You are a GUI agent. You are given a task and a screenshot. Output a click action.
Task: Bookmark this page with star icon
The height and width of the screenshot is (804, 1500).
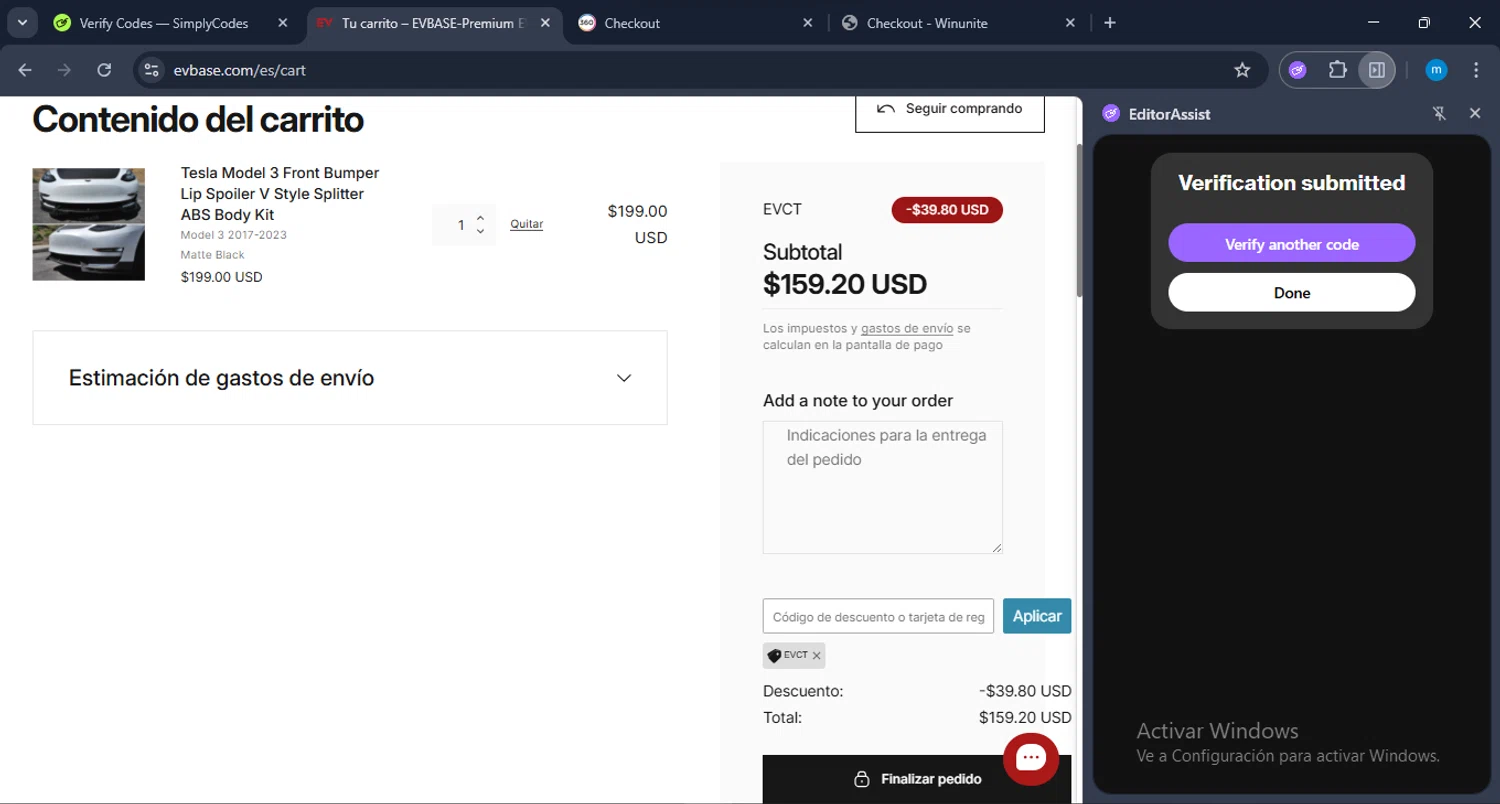(1242, 70)
